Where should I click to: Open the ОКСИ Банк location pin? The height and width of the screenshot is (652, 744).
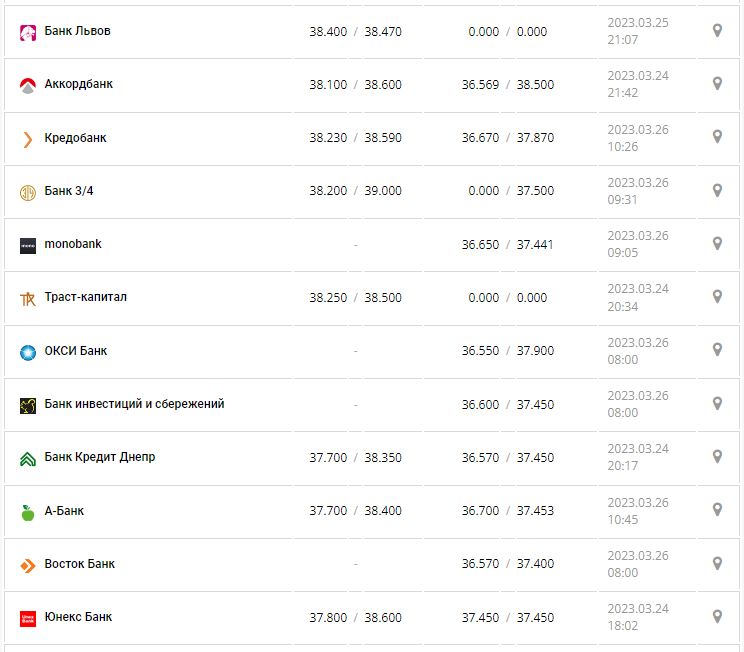click(x=717, y=350)
